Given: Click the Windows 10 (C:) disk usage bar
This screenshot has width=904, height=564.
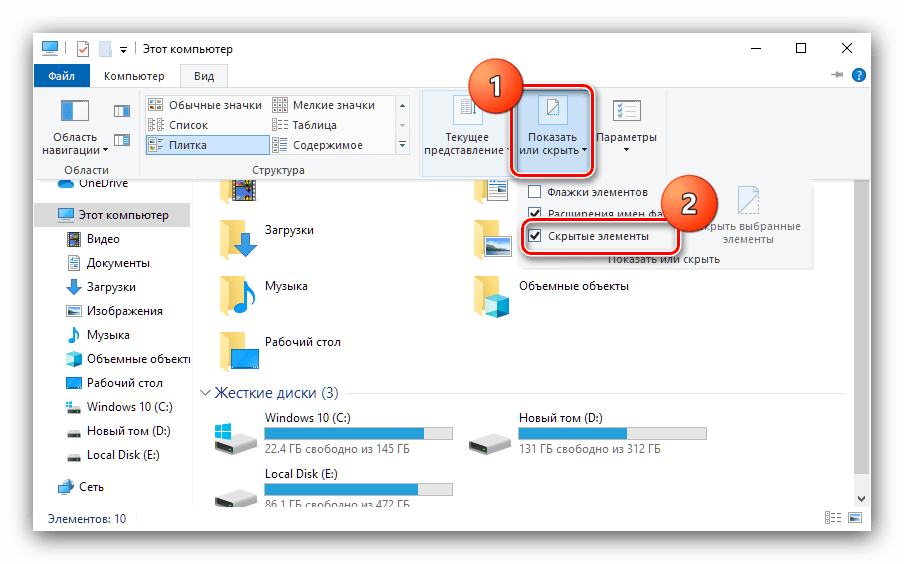Looking at the screenshot, I should pyautogui.click(x=357, y=434).
